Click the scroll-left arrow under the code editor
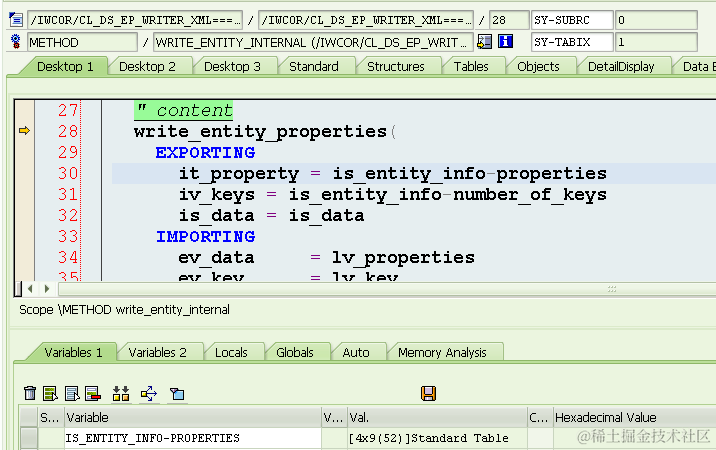Screen dimensions: 716x450 (x=30, y=289)
